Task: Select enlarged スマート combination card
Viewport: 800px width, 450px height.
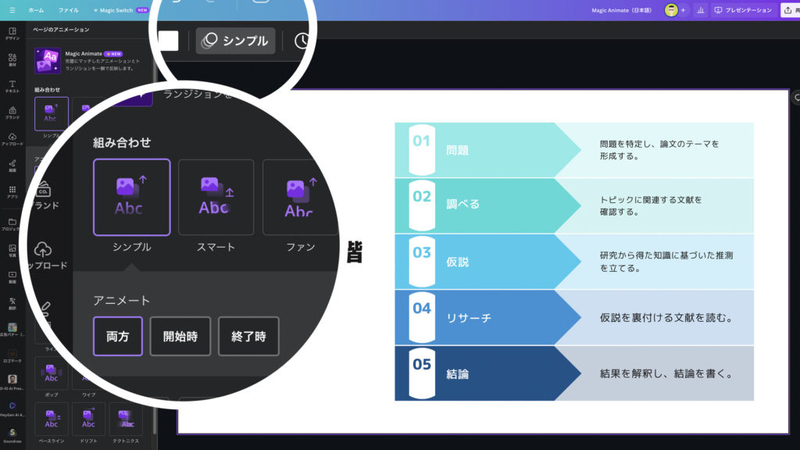Action: pos(216,197)
